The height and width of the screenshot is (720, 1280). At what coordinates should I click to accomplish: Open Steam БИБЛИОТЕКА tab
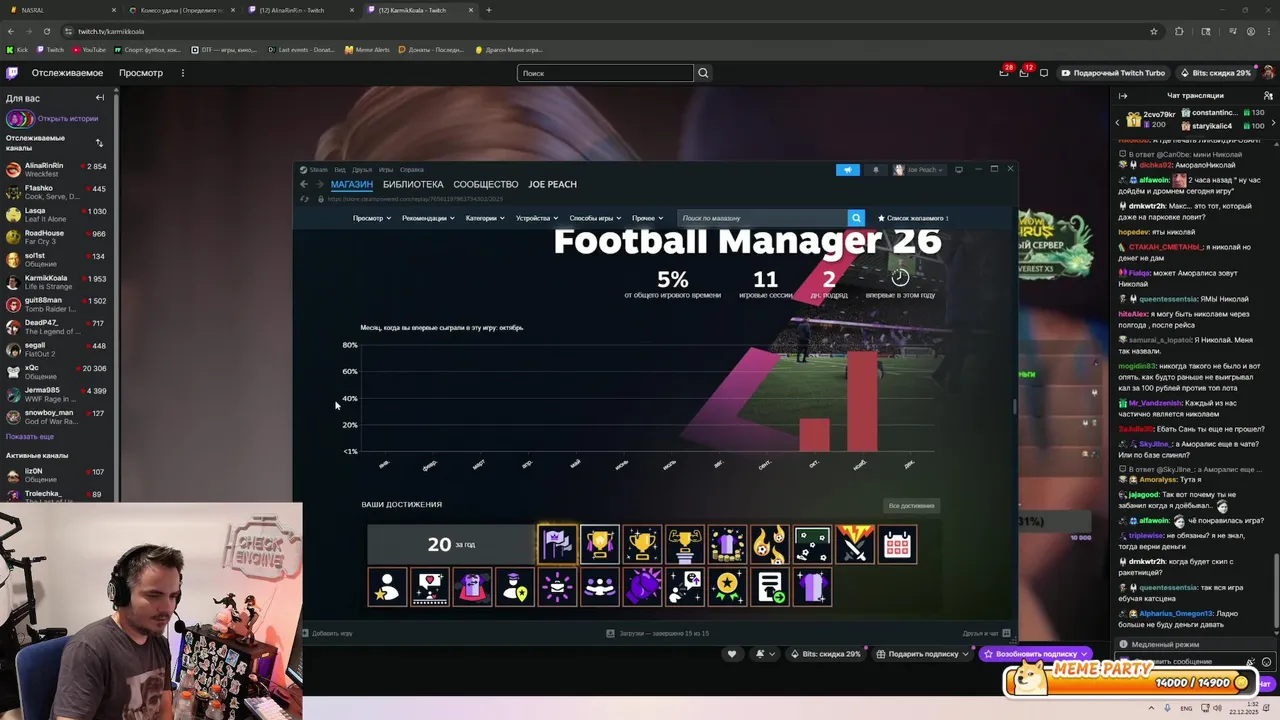click(x=413, y=184)
